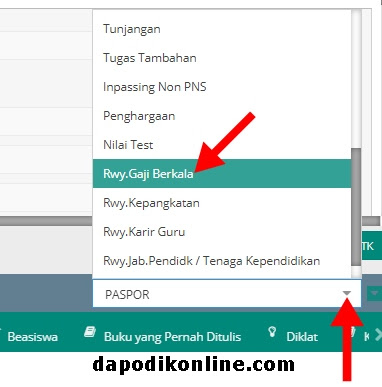The image size is (382, 387).
Task: Click the PASPOR combo box field
Action: coord(227,294)
